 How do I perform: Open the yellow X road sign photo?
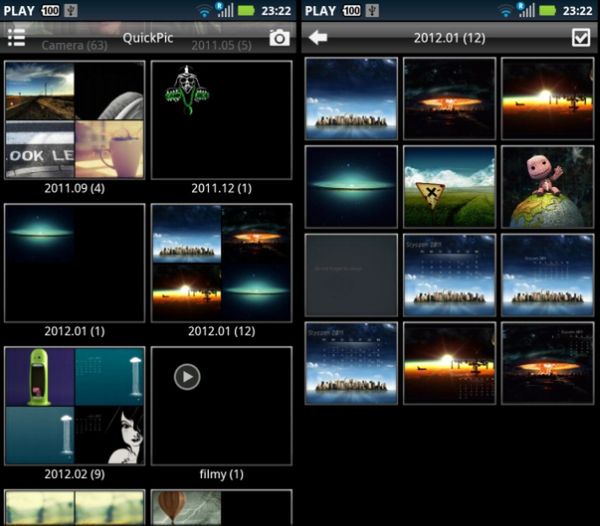[x=450, y=187]
